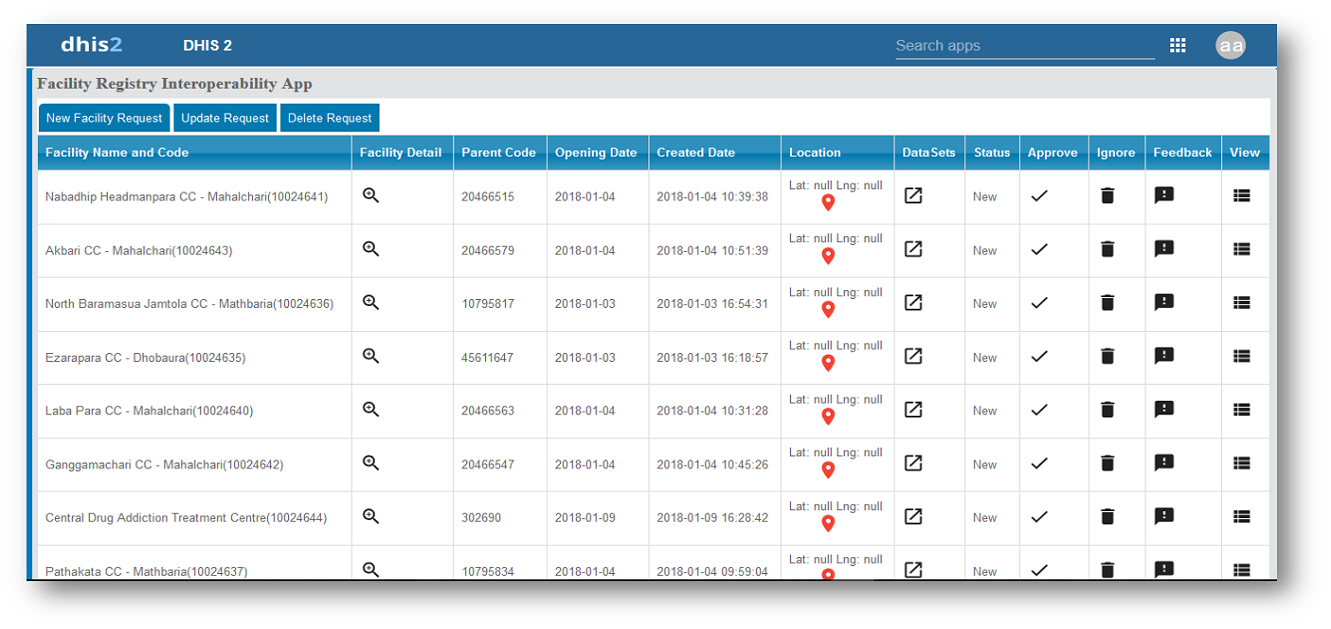Image resolution: width=1331 pixels, height=629 pixels.
Task: Open feedback for North Baramasua Jamtola CC
Action: pyautogui.click(x=1164, y=302)
